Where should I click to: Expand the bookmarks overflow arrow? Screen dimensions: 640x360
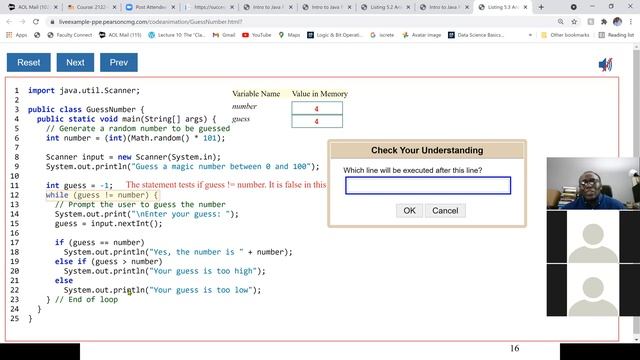pos(530,35)
